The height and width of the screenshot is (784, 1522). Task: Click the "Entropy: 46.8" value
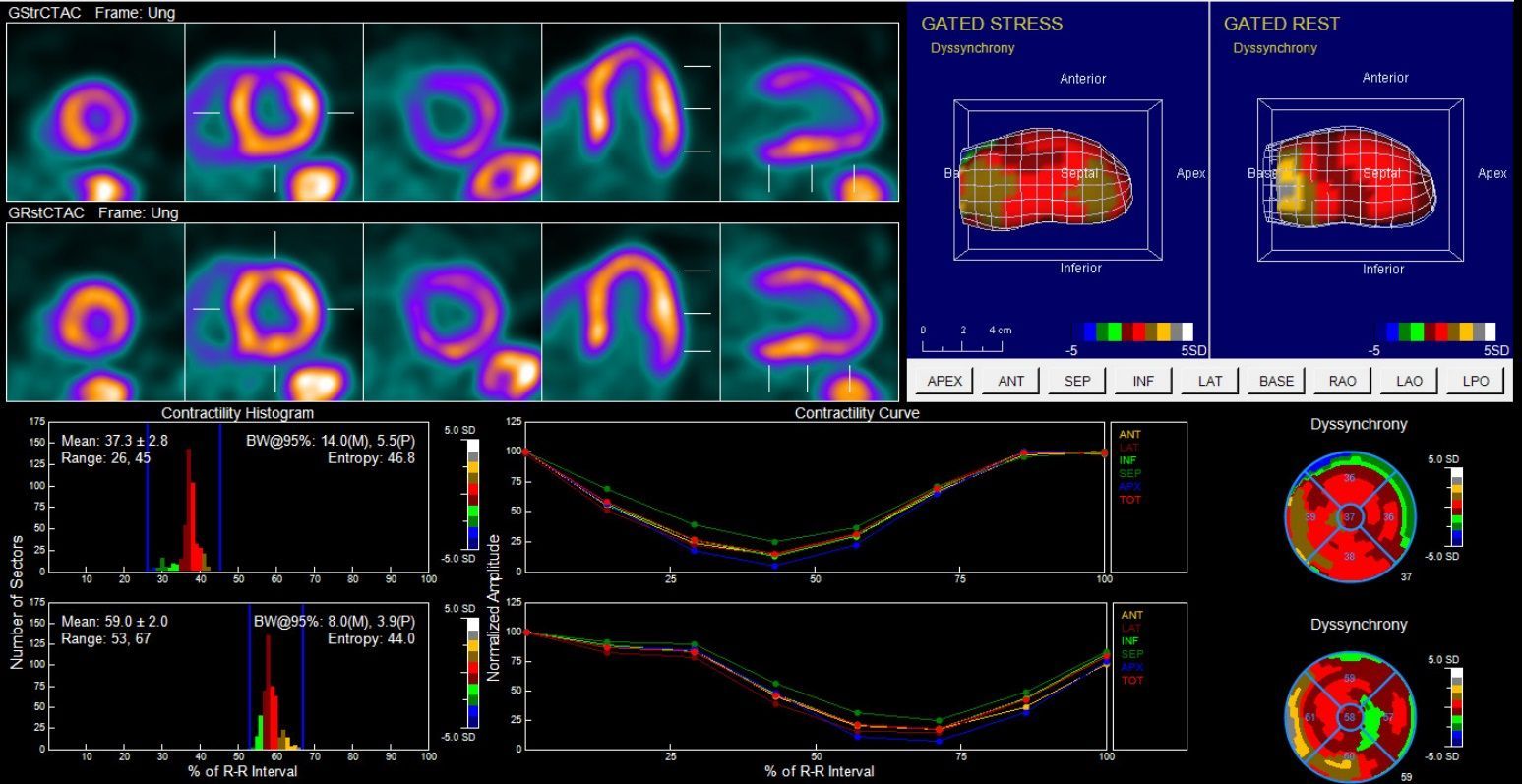tap(371, 458)
